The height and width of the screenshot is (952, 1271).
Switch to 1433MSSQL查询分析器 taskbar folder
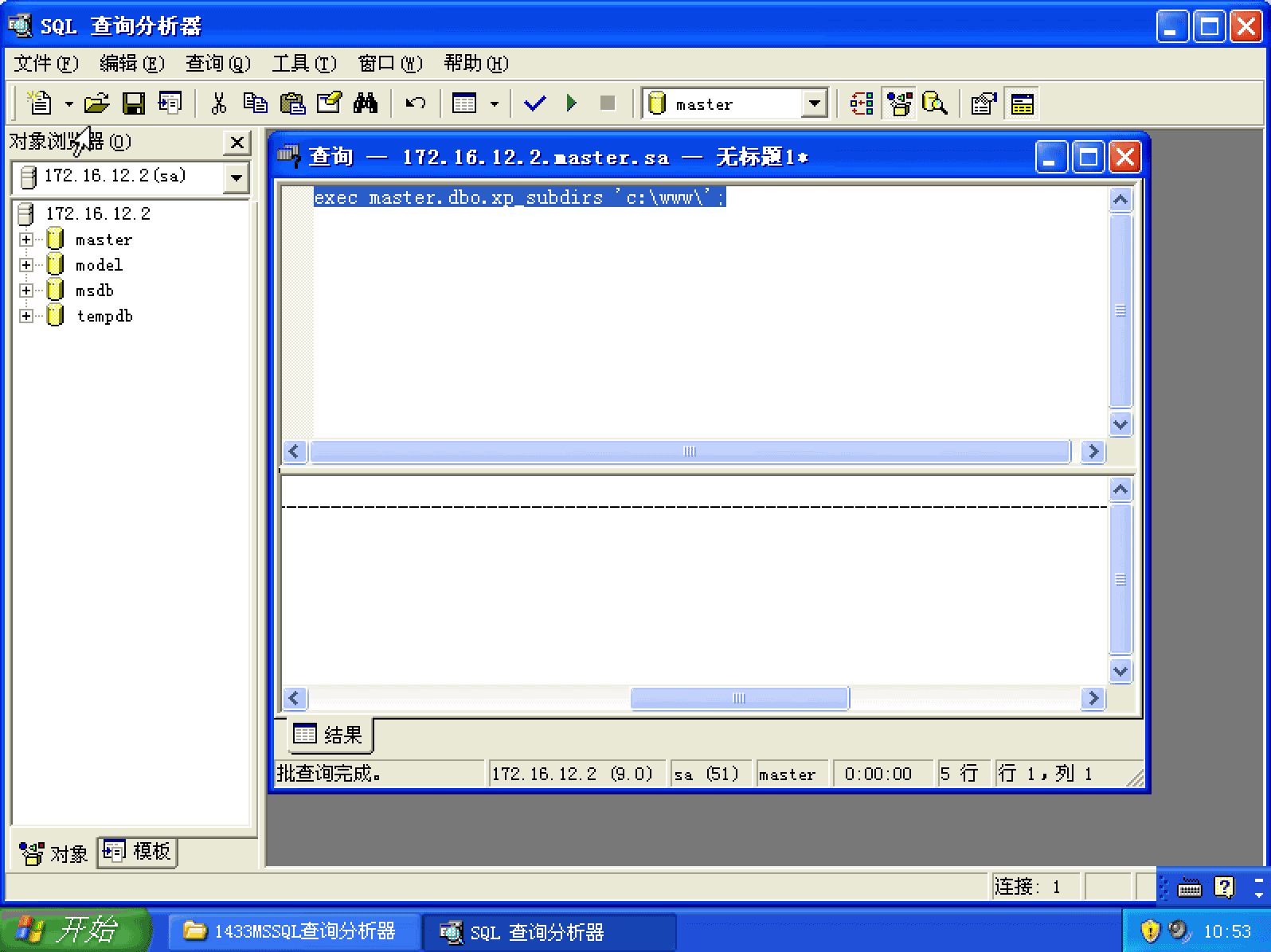coord(293,931)
